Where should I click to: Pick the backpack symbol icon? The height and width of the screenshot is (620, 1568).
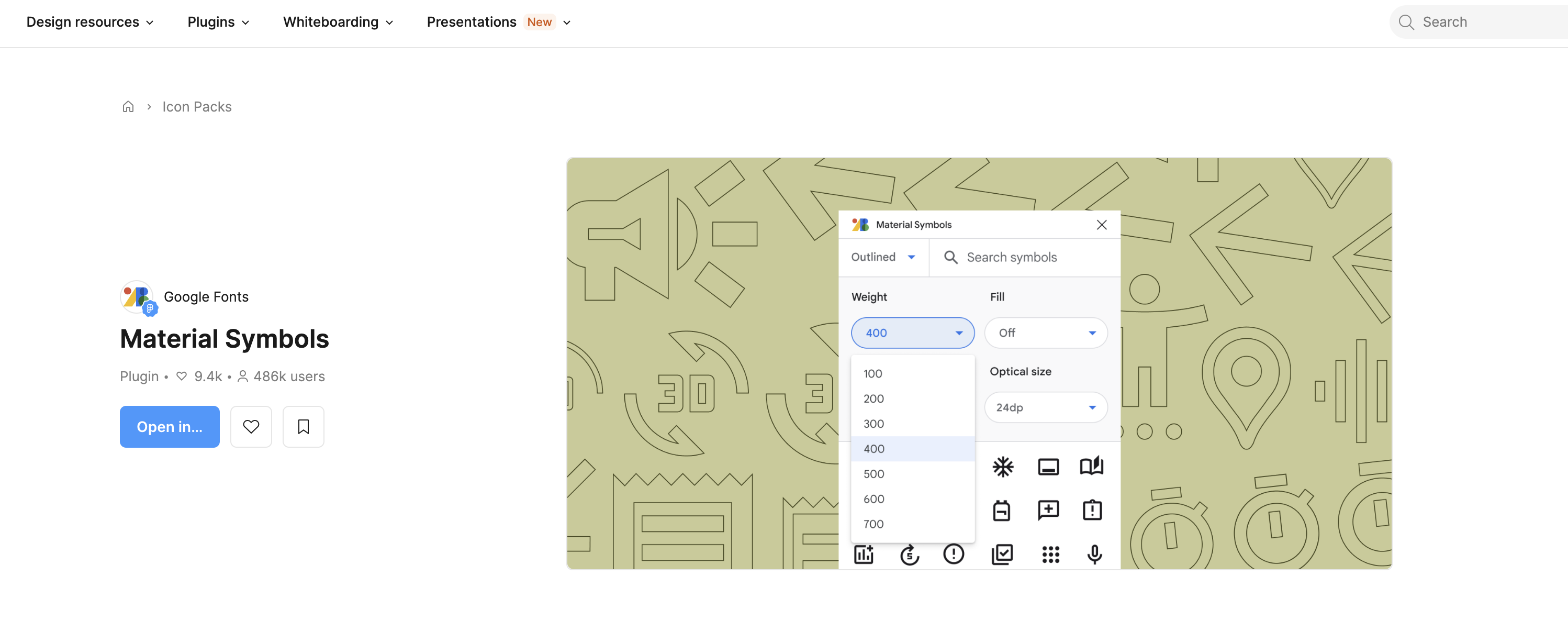point(1001,511)
